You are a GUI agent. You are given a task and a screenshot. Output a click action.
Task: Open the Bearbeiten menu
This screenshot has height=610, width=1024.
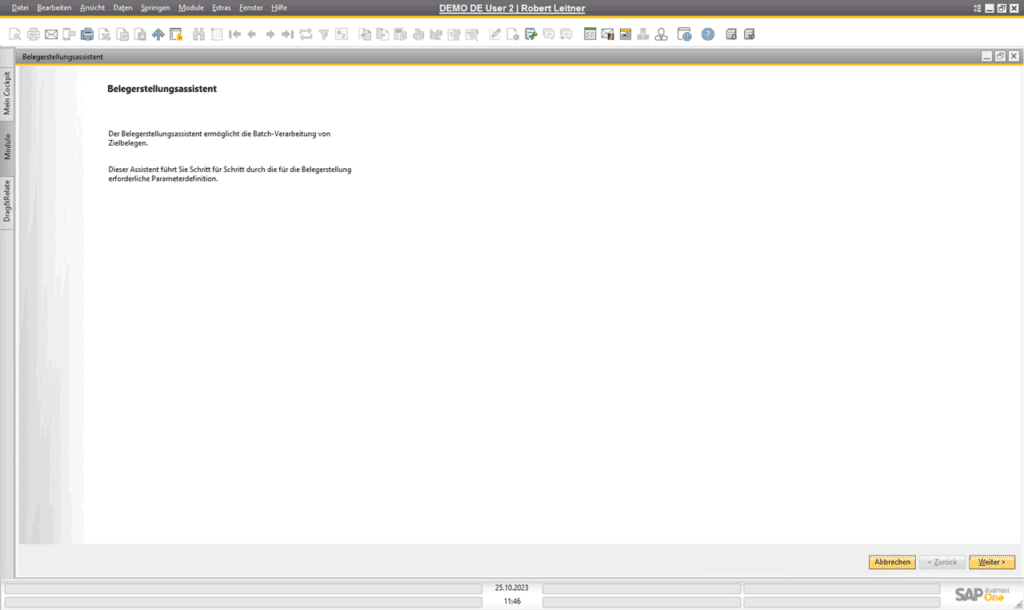[x=54, y=8]
